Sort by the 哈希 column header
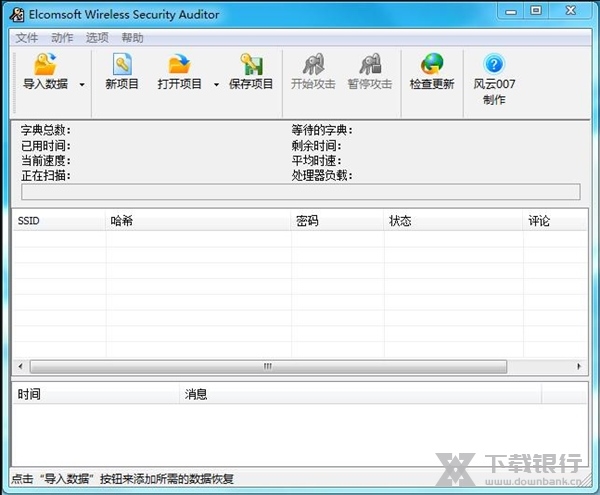 (198, 221)
